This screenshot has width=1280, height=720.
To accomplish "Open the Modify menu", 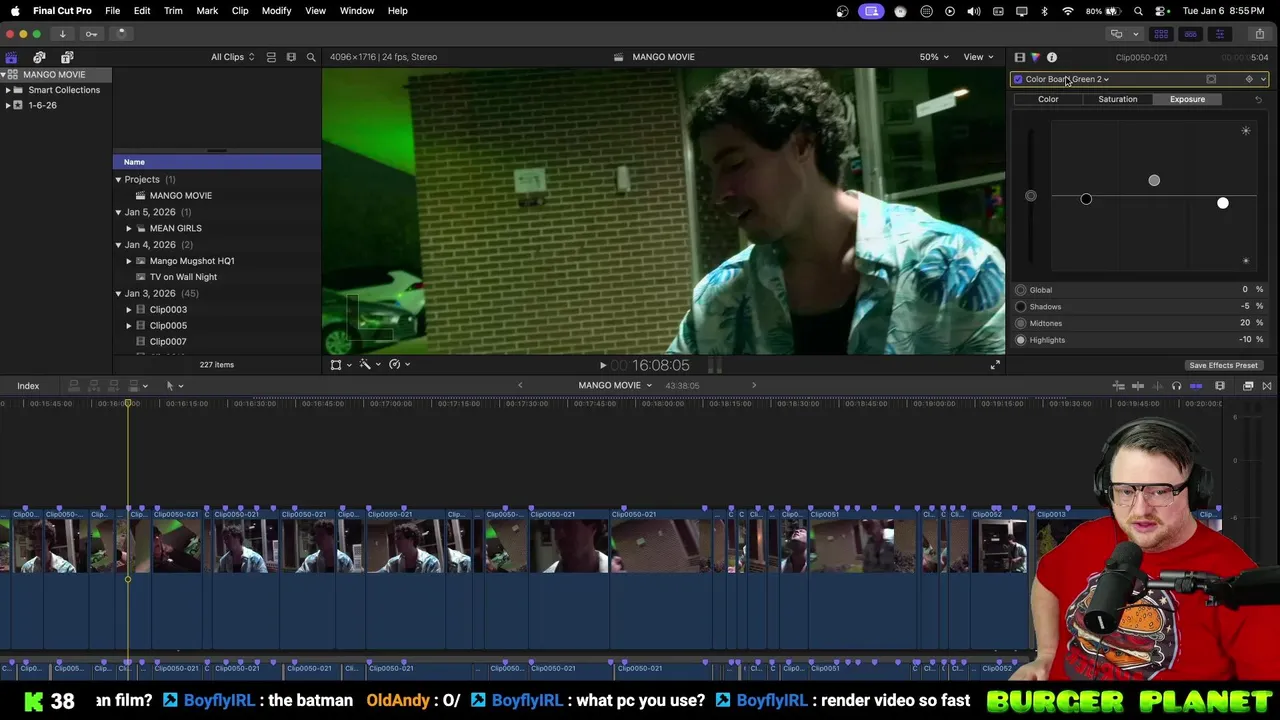I will pyautogui.click(x=276, y=11).
